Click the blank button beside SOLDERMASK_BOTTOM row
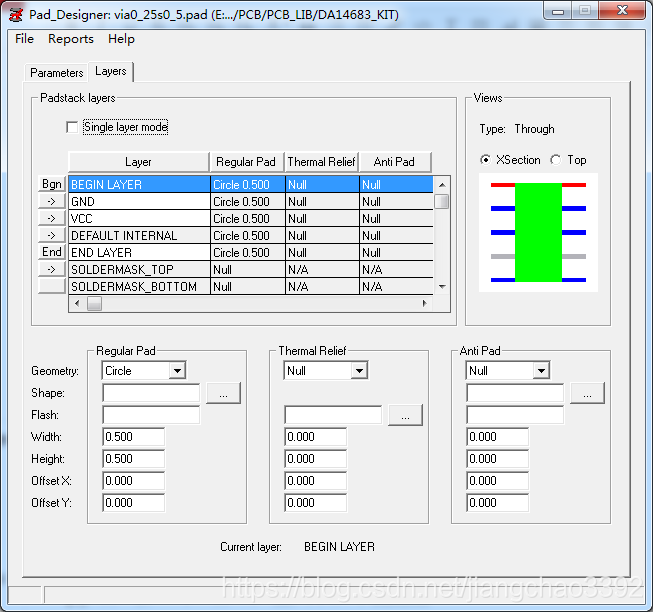This screenshot has width=653, height=612. 52,286
